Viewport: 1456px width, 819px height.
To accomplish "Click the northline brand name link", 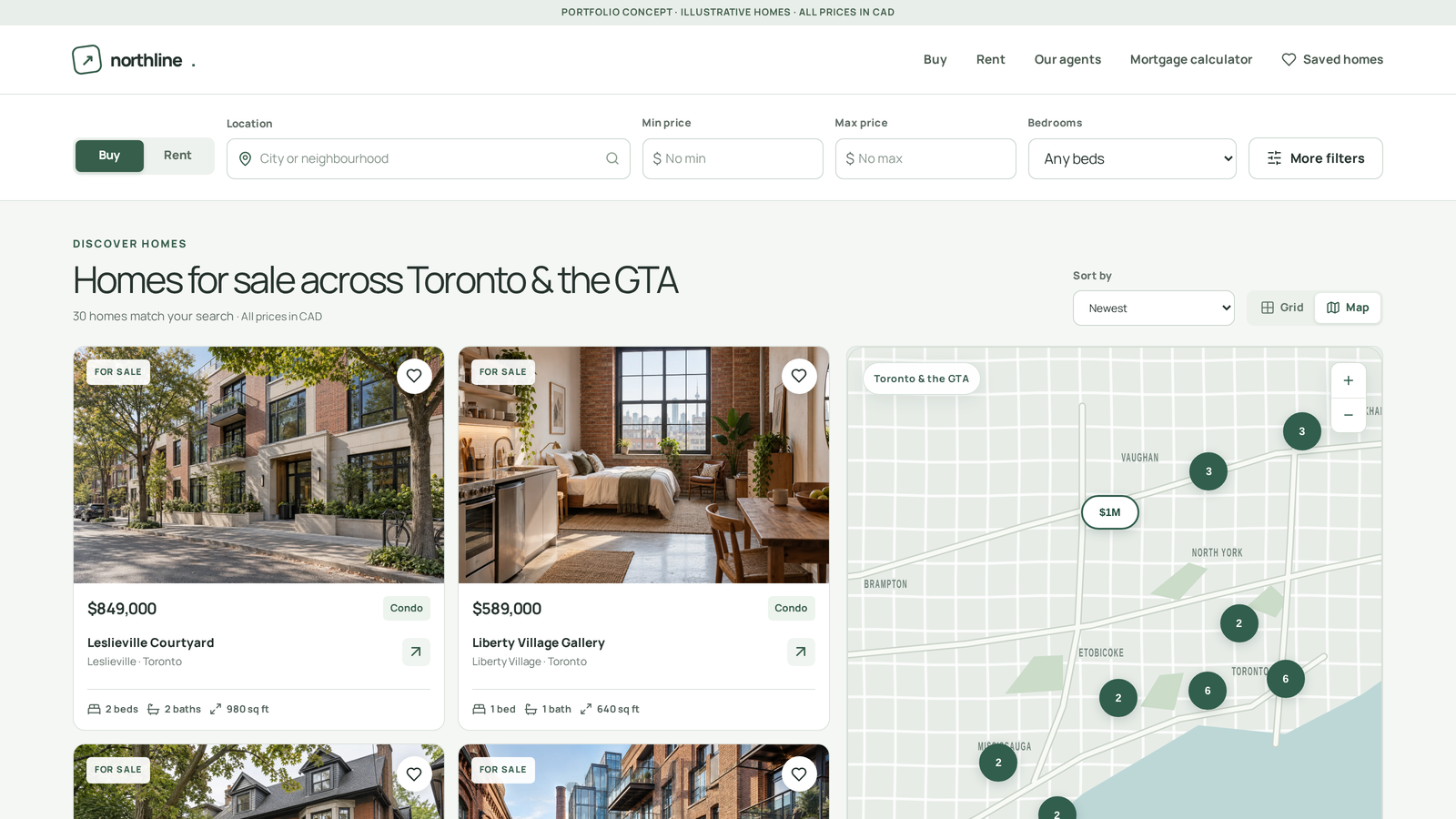I will (147, 60).
